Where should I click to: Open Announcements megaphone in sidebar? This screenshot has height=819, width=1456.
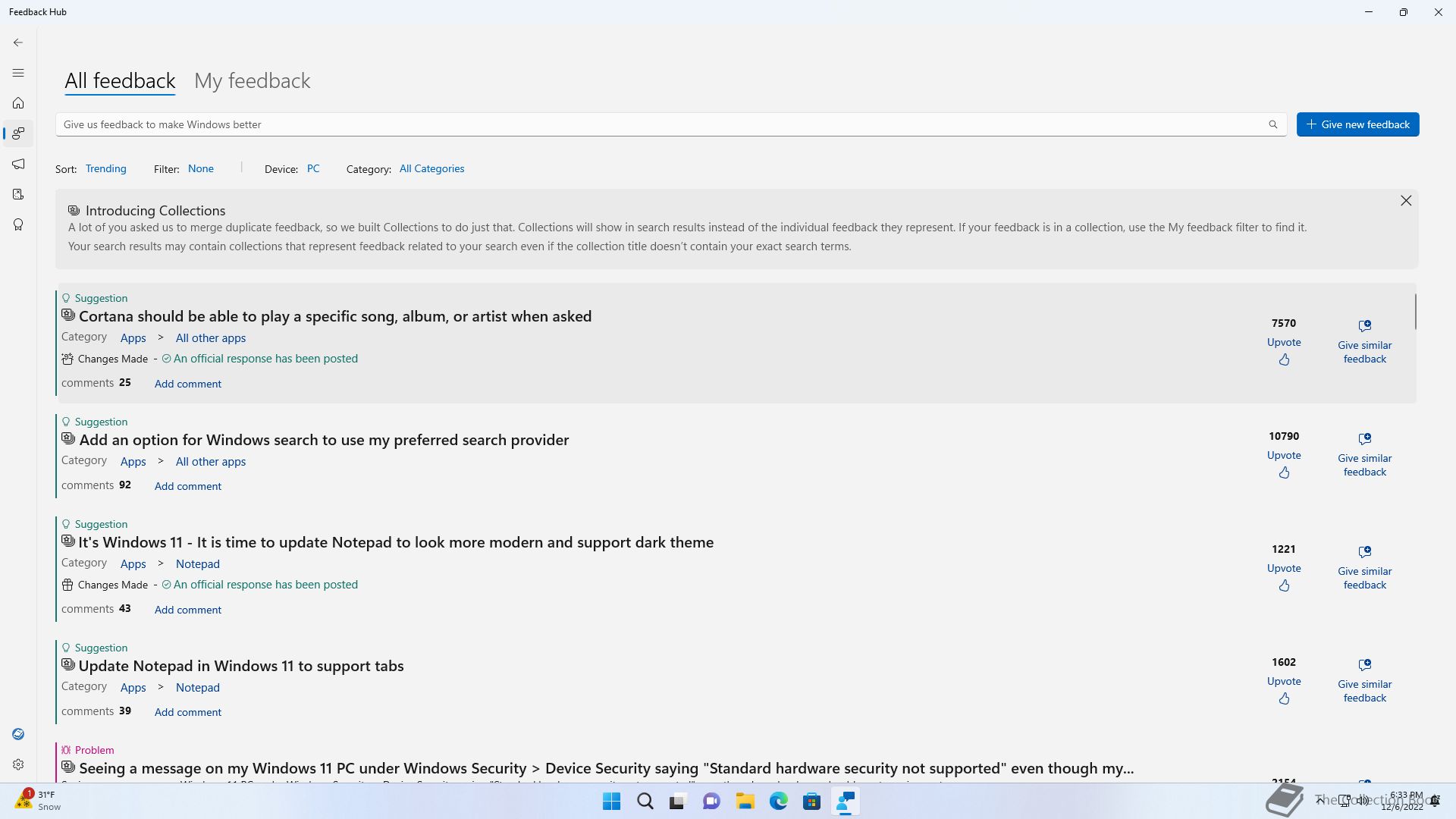(x=18, y=164)
